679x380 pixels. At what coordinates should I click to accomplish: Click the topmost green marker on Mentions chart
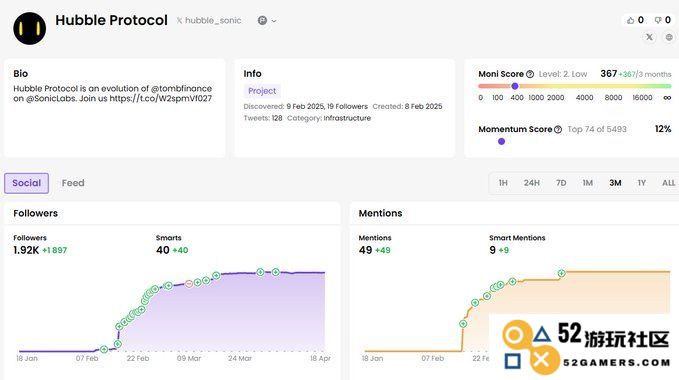(562, 273)
